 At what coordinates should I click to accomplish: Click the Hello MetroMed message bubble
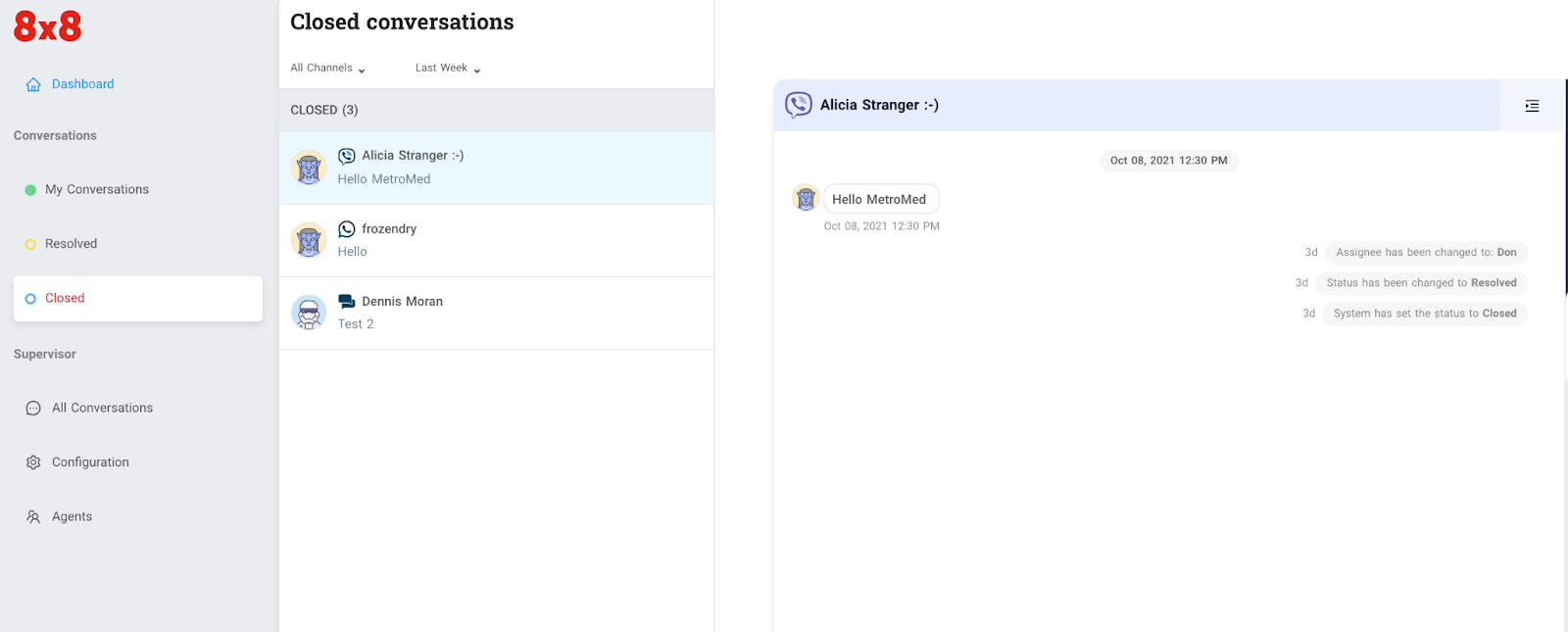coord(879,200)
